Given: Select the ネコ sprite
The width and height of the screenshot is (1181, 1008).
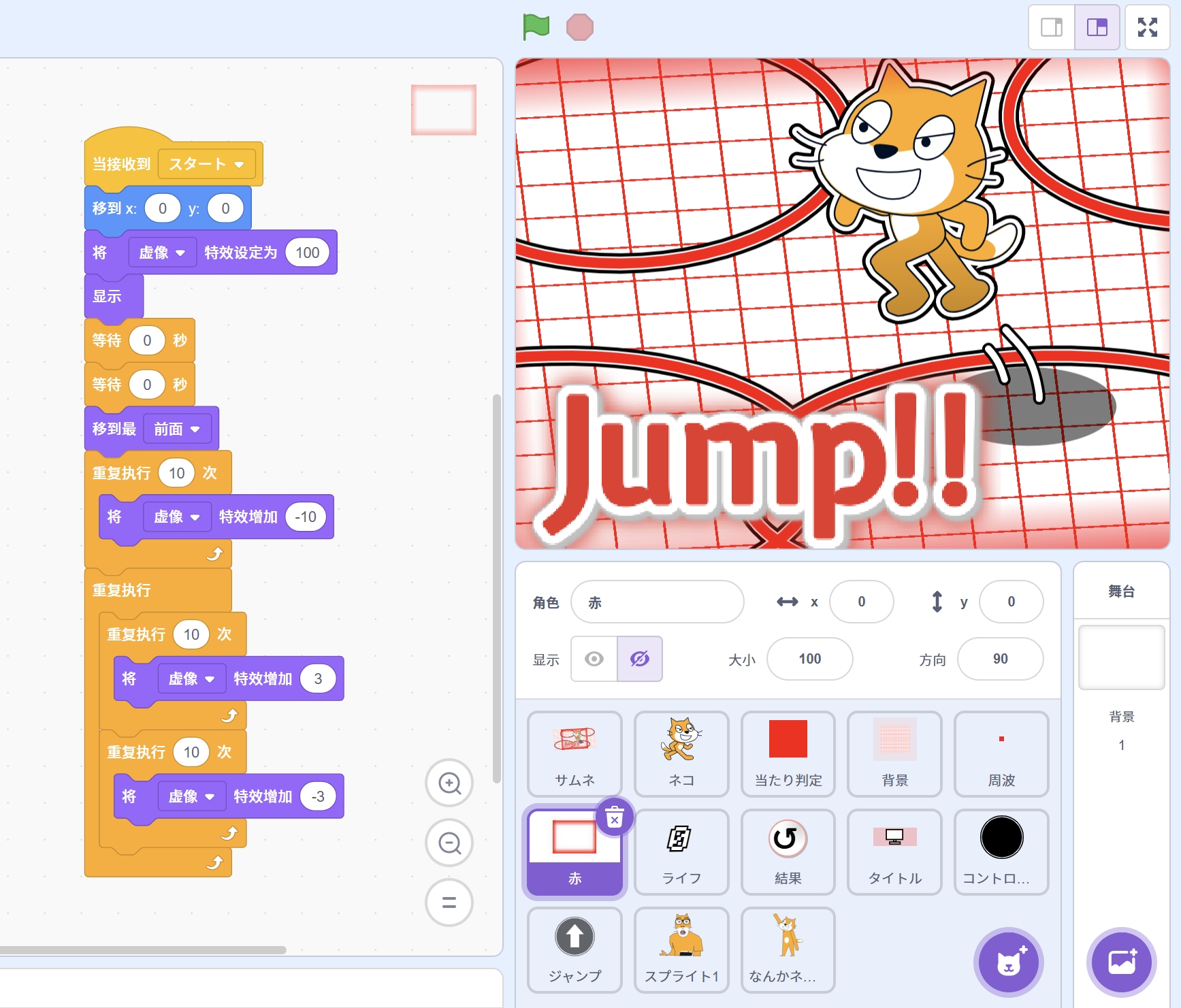Looking at the screenshot, I should 681,753.
